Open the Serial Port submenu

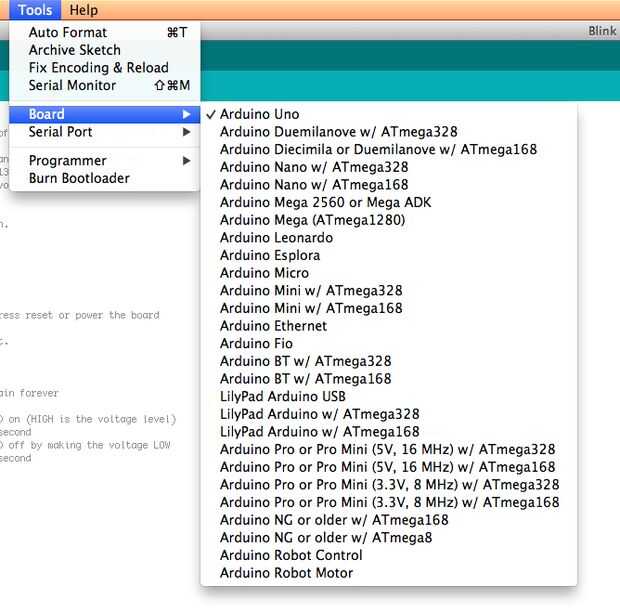[104, 132]
